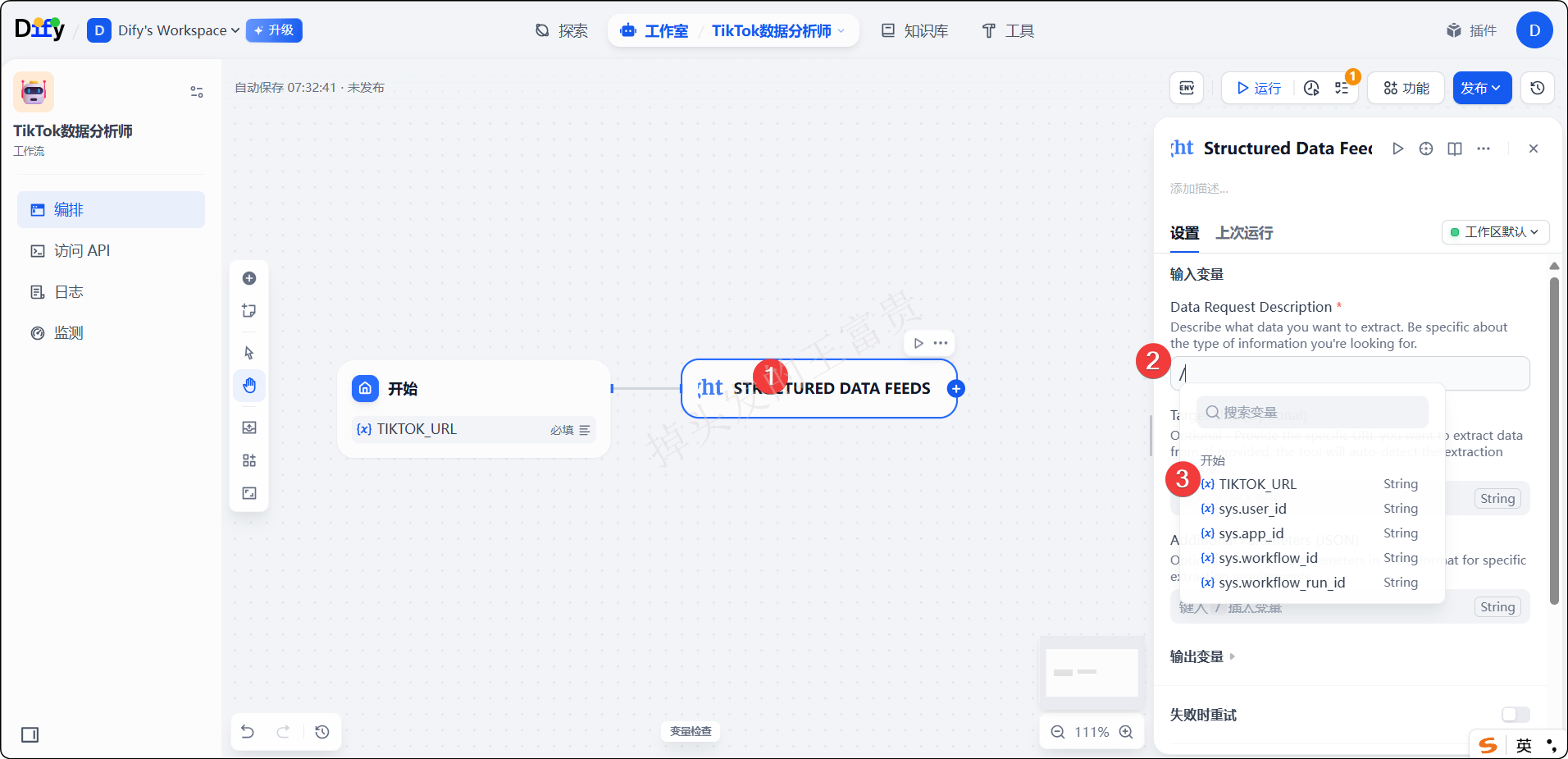Undo the last canvas action
This screenshot has height=759, width=1568.
(248, 731)
